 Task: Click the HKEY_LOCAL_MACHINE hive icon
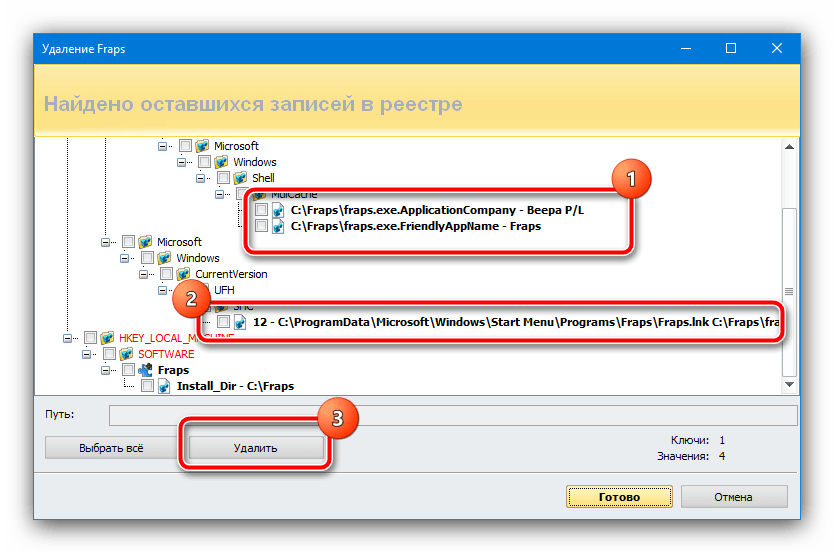click(108, 338)
